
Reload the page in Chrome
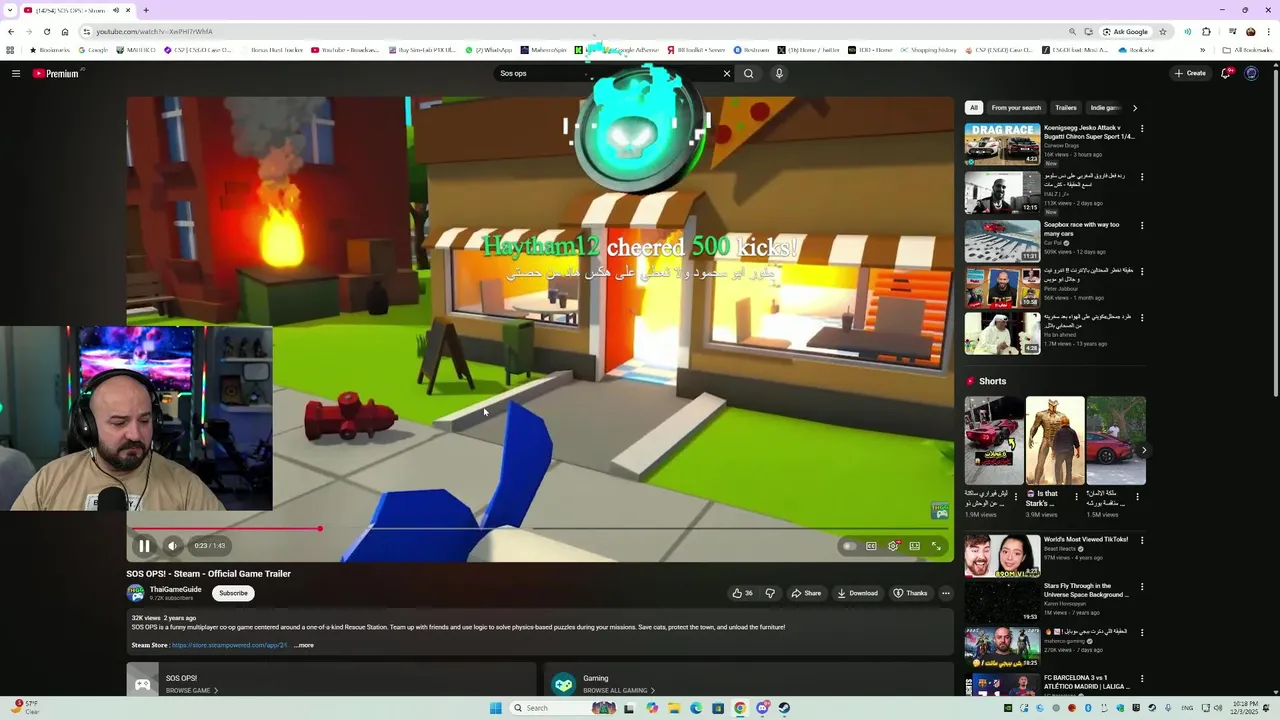46,32
